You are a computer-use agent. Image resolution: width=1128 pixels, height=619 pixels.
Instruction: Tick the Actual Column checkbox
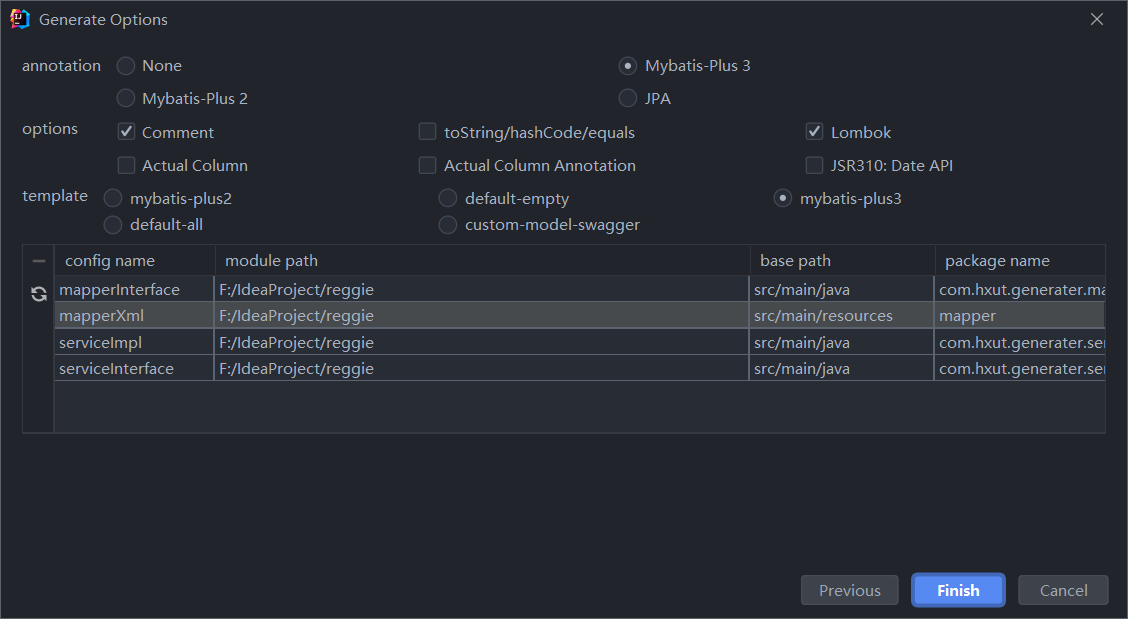127,165
